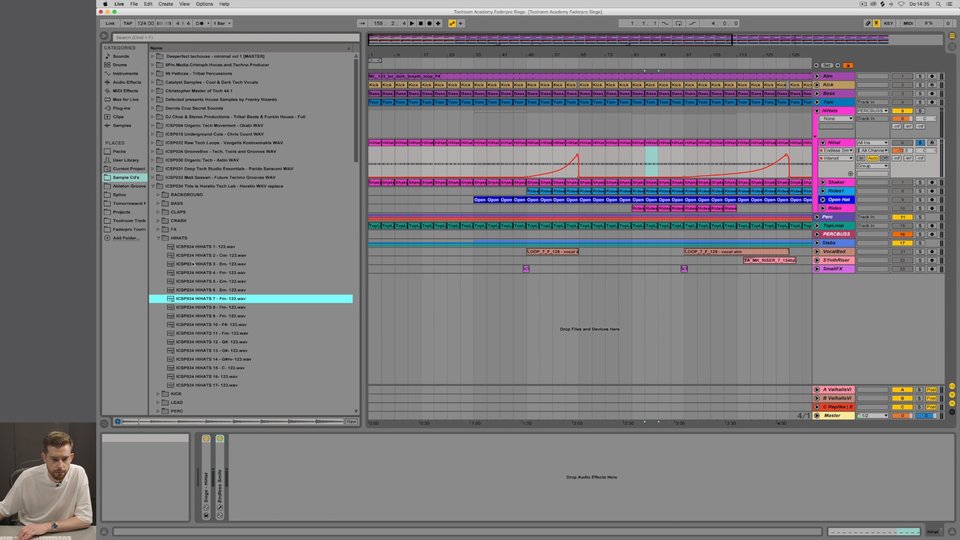960x540 pixels.
Task: Toggle Draw Mode pencil button
Action: [x=868, y=23]
